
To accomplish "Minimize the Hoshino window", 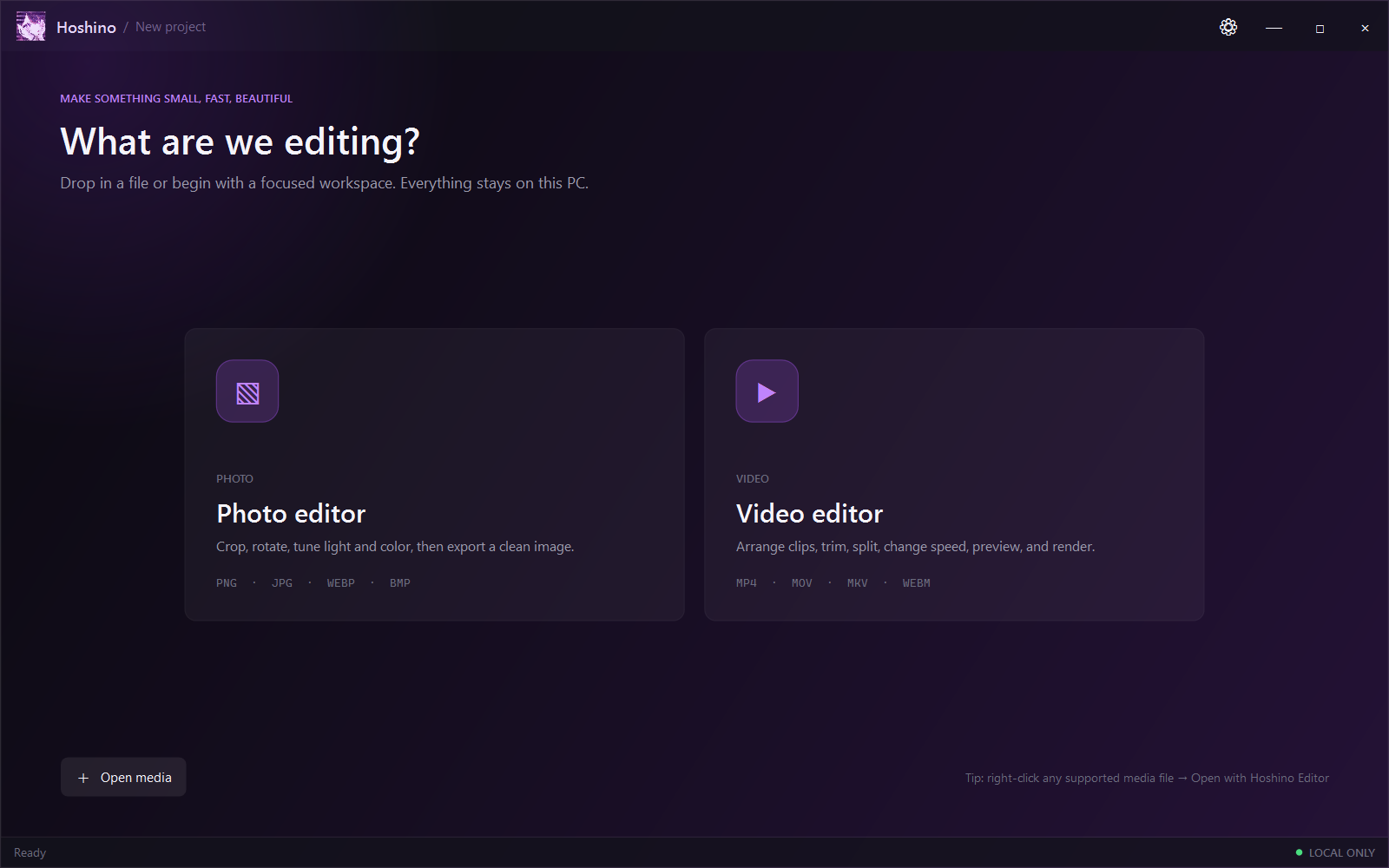I will 1274,28.
